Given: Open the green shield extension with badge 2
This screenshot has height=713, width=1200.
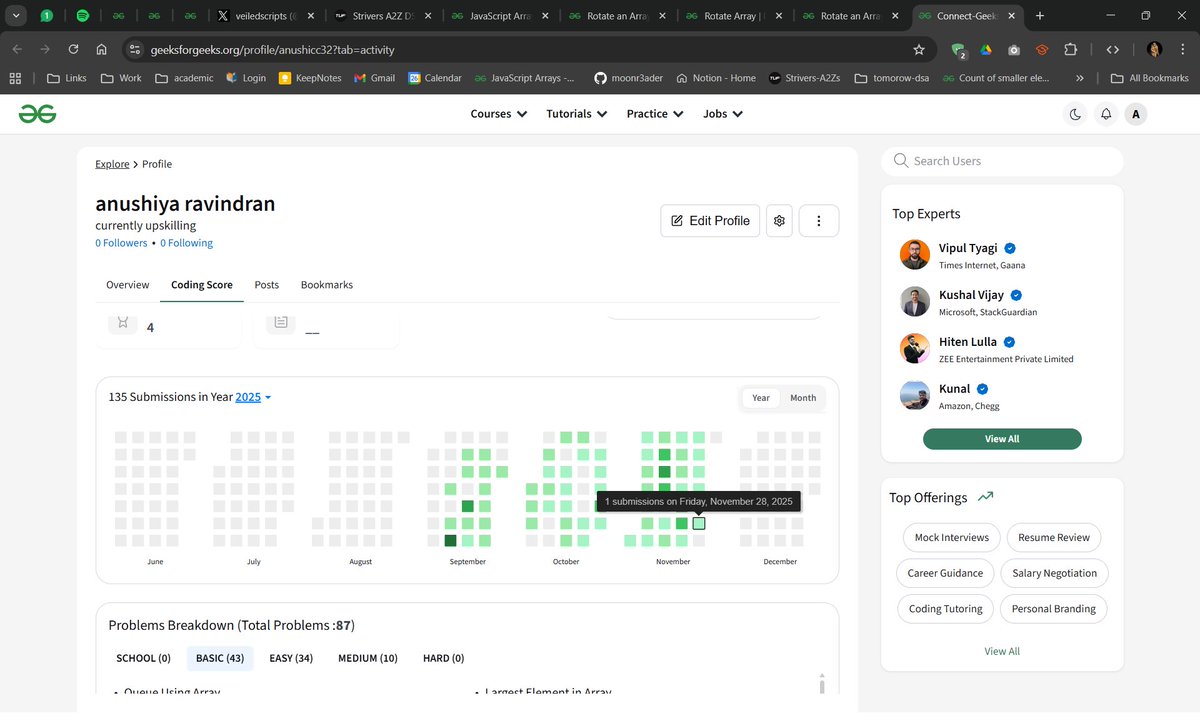Looking at the screenshot, I should 958,49.
